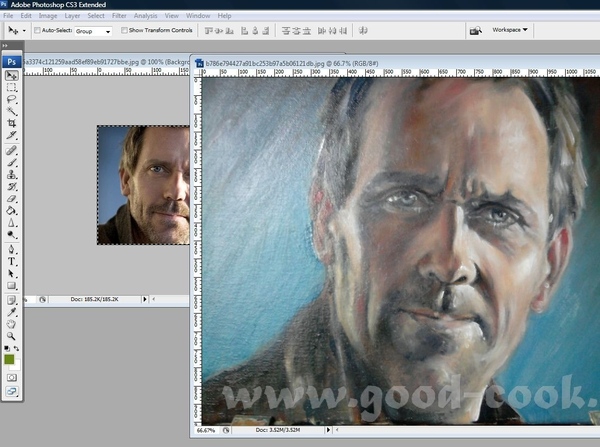600x447 pixels.
Task: Click Align horizontal centers icon
Action: (x=255, y=31)
